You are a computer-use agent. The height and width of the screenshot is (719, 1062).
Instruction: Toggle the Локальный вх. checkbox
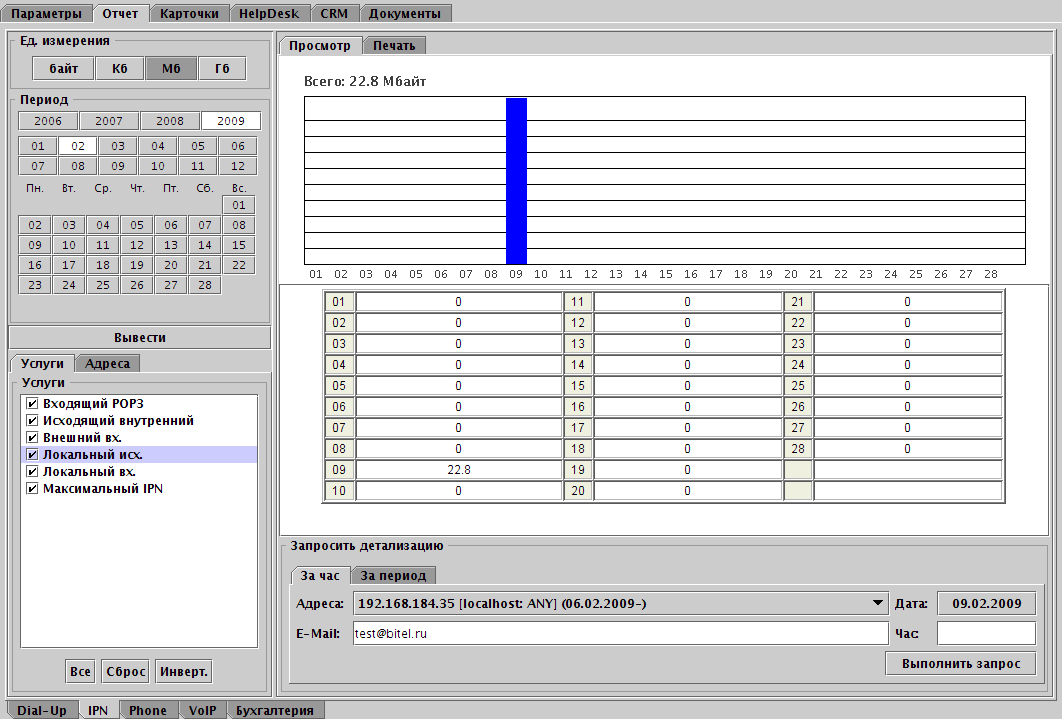[33, 471]
